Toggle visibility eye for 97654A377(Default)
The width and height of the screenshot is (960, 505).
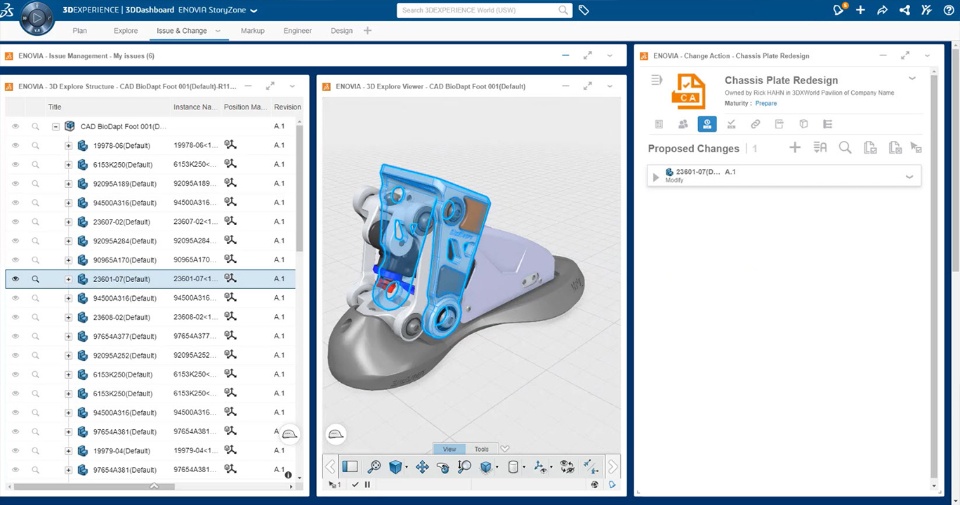(15, 336)
